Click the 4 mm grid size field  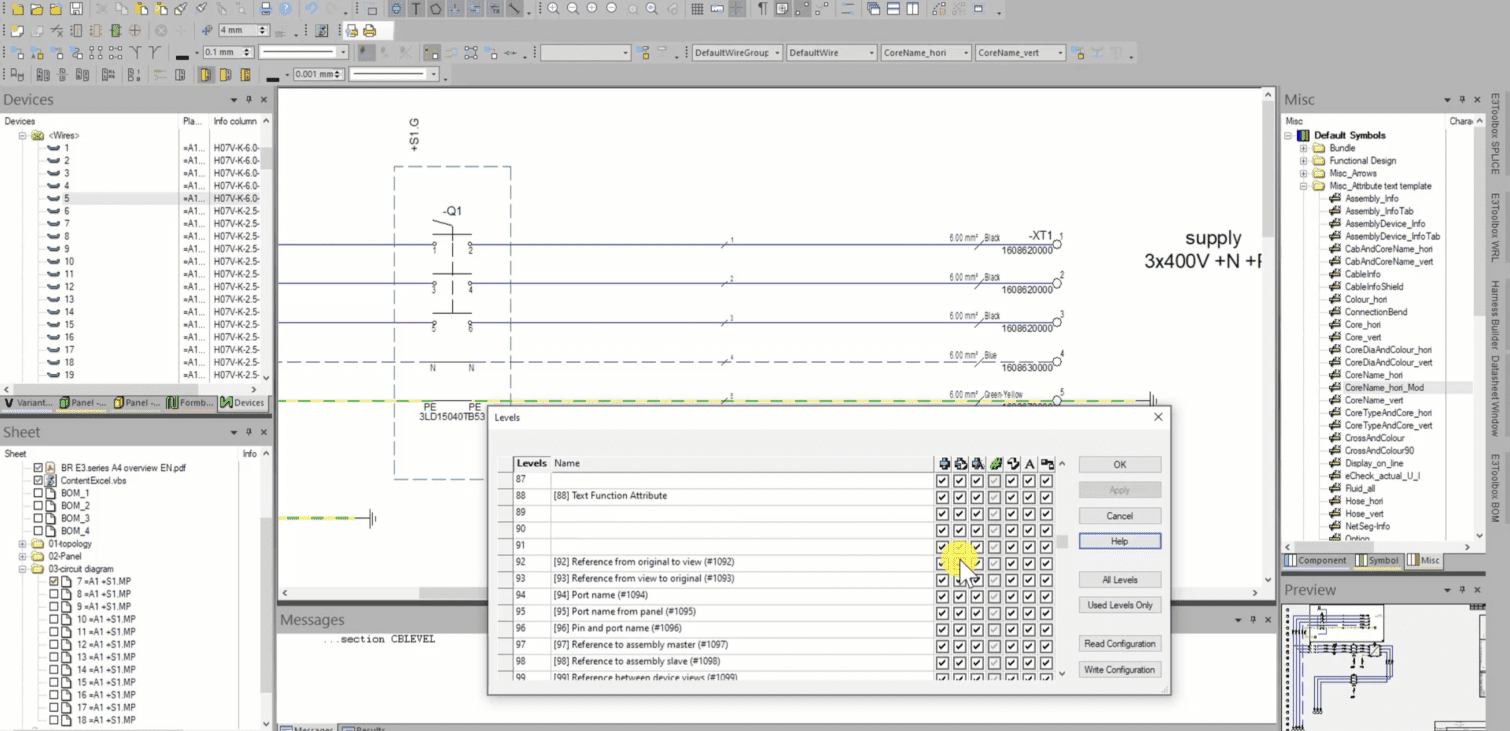click(238, 31)
